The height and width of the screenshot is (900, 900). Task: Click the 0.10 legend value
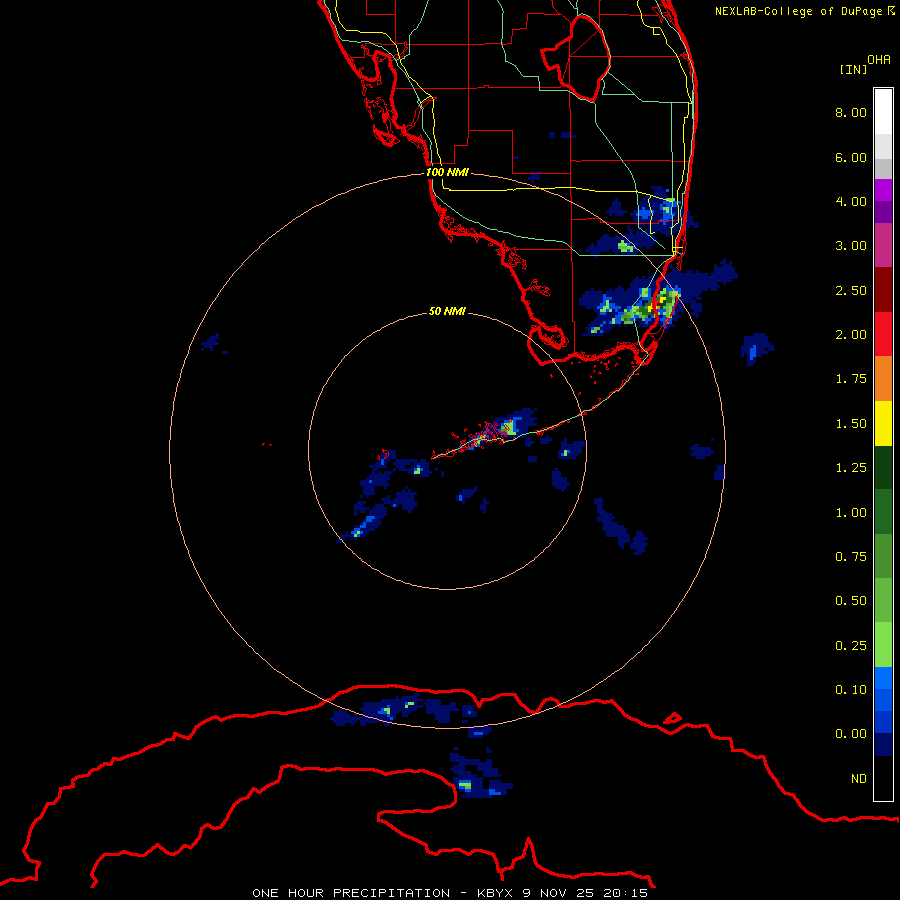point(851,690)
